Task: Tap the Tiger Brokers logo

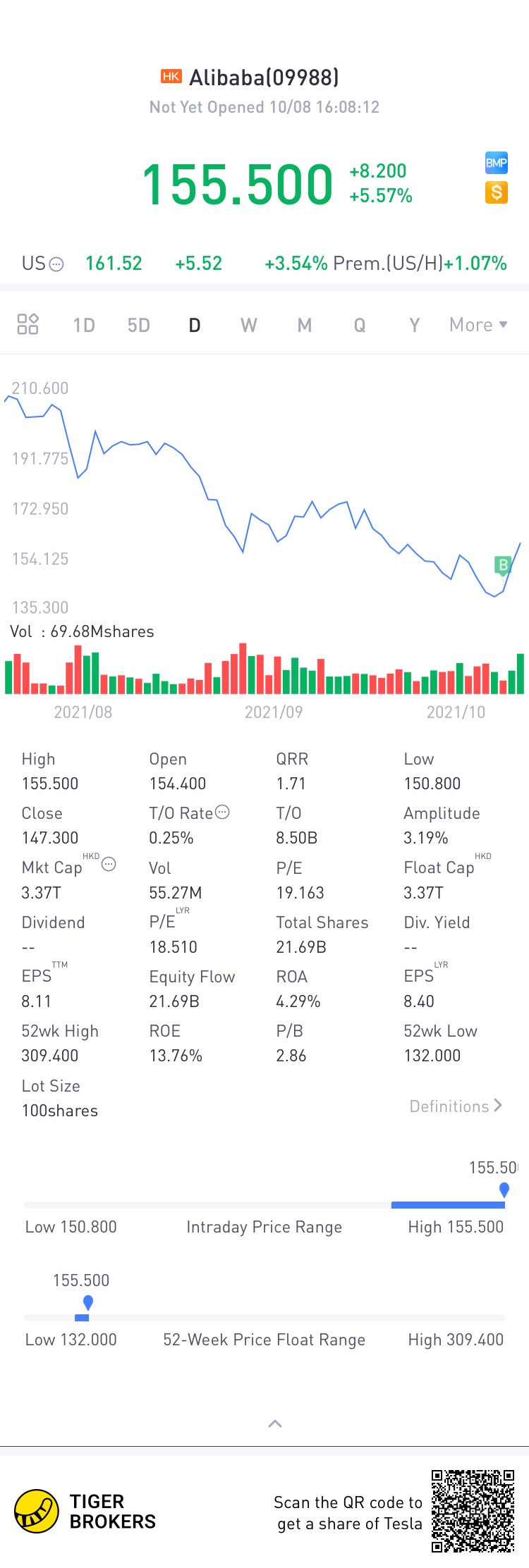Action: [x=37, y=1511]
